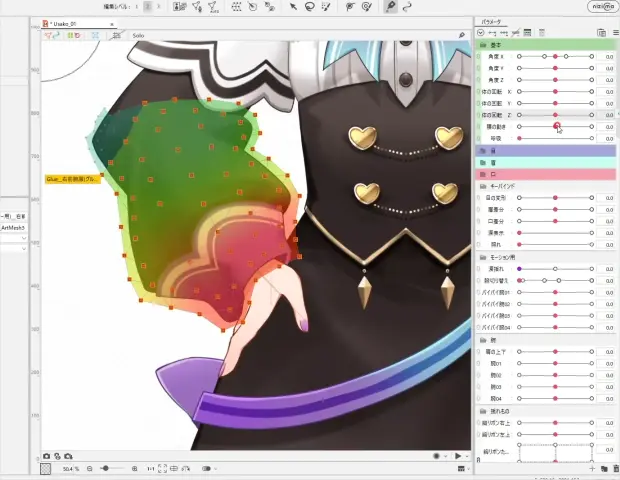Viewport: 620px width, 480px height.
Task: Select the arrow selection tool
Action: click(x=293, y=6)
